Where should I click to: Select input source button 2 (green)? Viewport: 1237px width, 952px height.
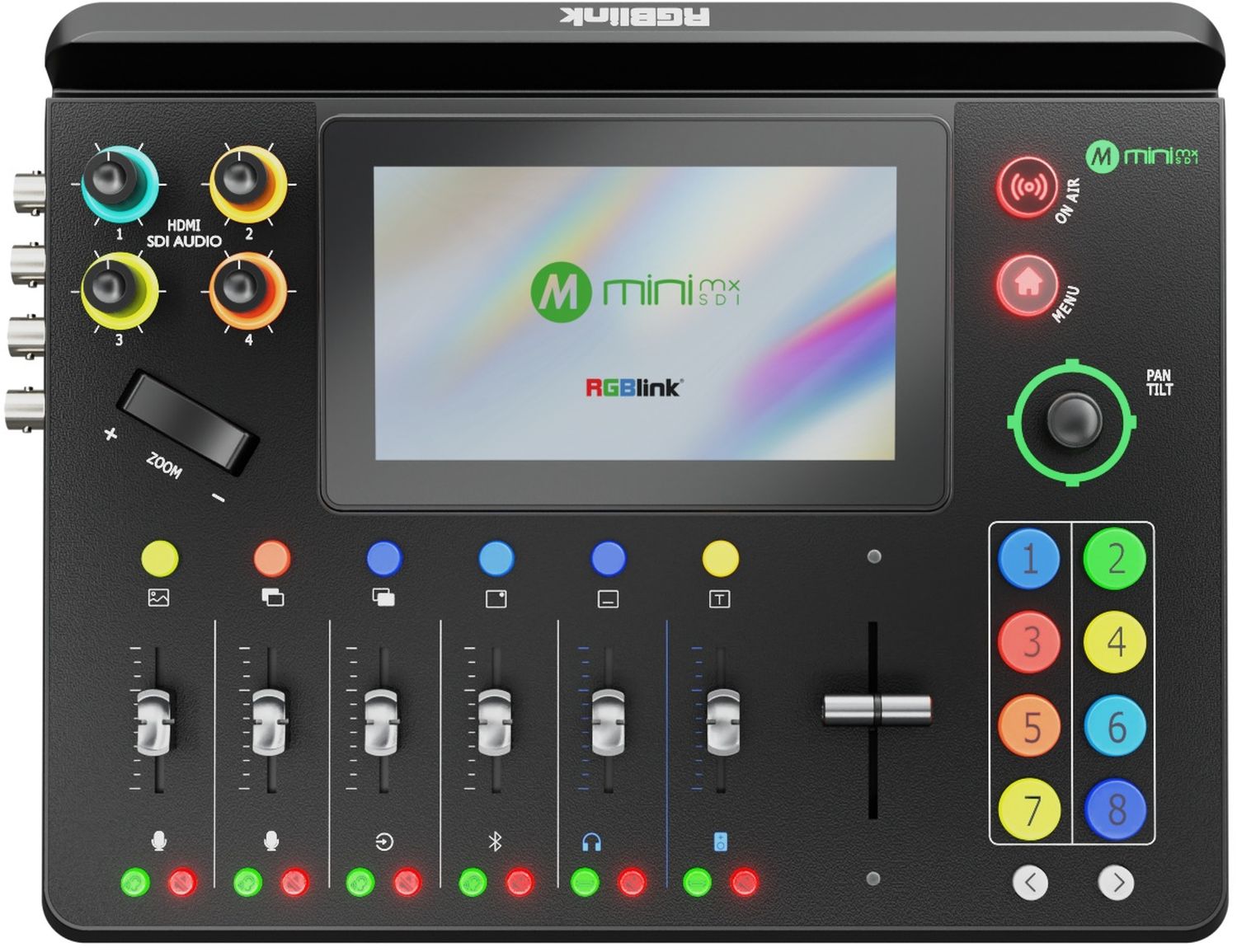(x=1115, y=559)
